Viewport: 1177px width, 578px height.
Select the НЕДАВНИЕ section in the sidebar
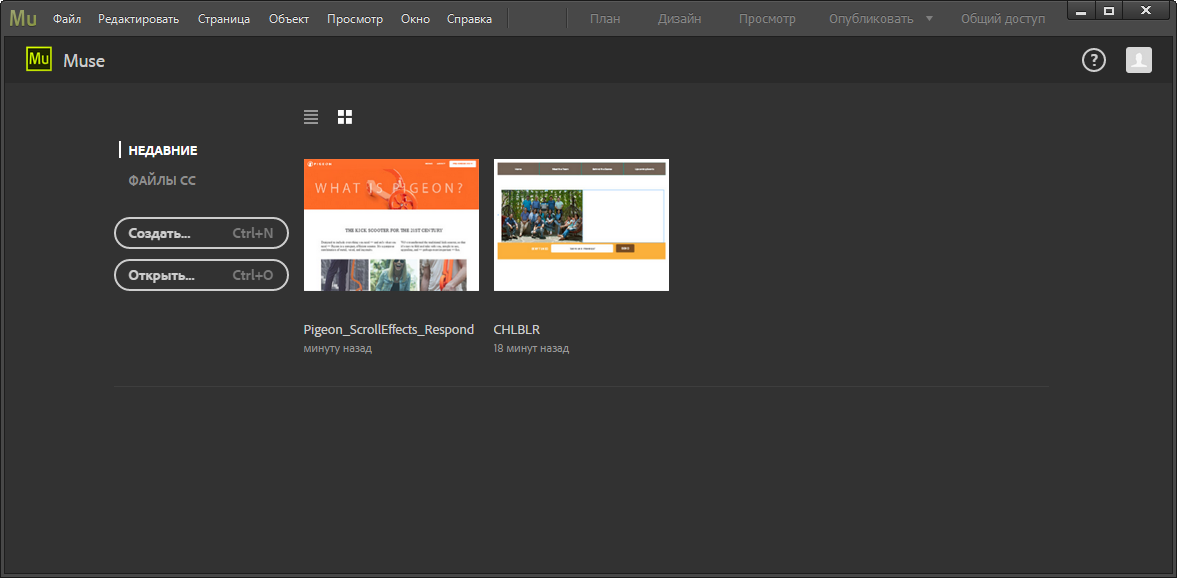[x=163, y=150]
